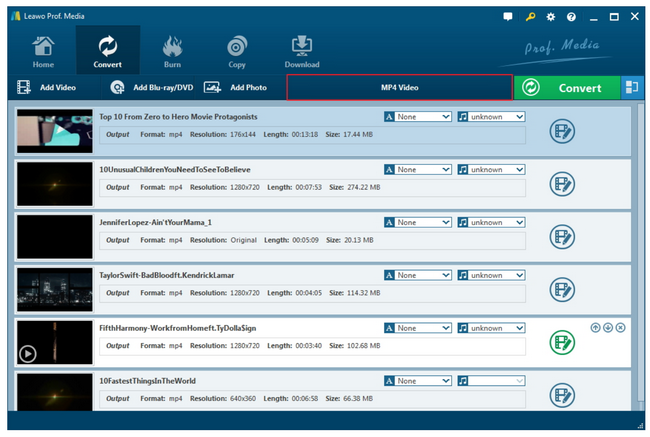Select 10UnusualChildren video thumbnail
The image size is (650, 437).
pos(55,184)
